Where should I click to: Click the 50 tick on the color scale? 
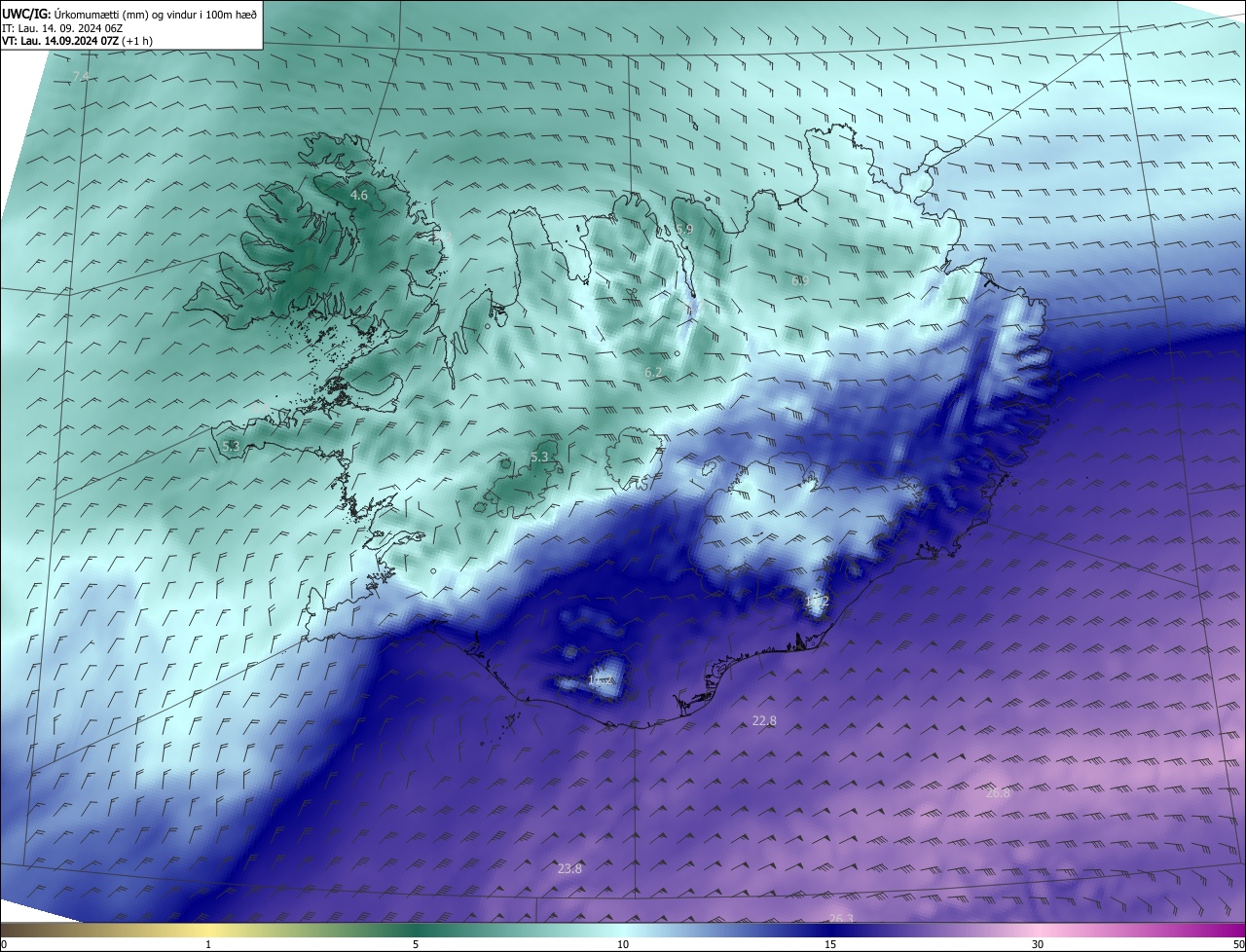(x=1238, y=944)
